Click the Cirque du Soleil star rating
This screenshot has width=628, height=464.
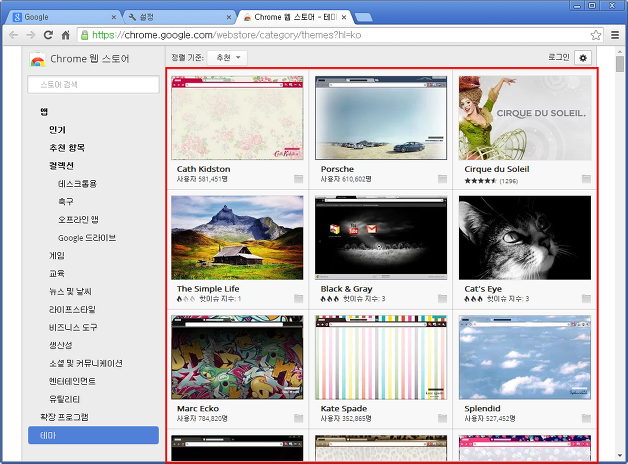point(481,181)
